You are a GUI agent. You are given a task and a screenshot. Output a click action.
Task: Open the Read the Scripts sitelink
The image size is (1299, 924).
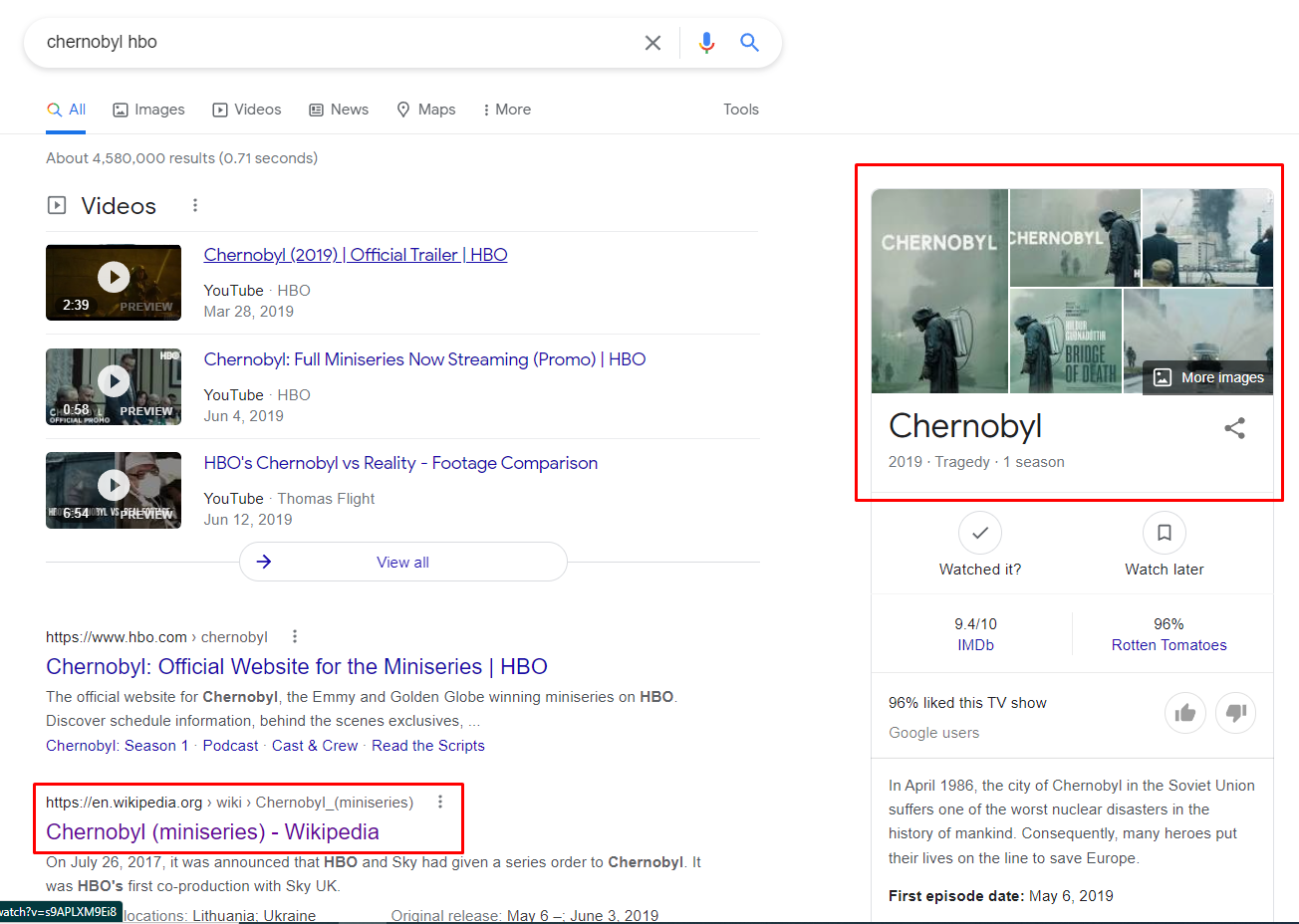point(428,746)
